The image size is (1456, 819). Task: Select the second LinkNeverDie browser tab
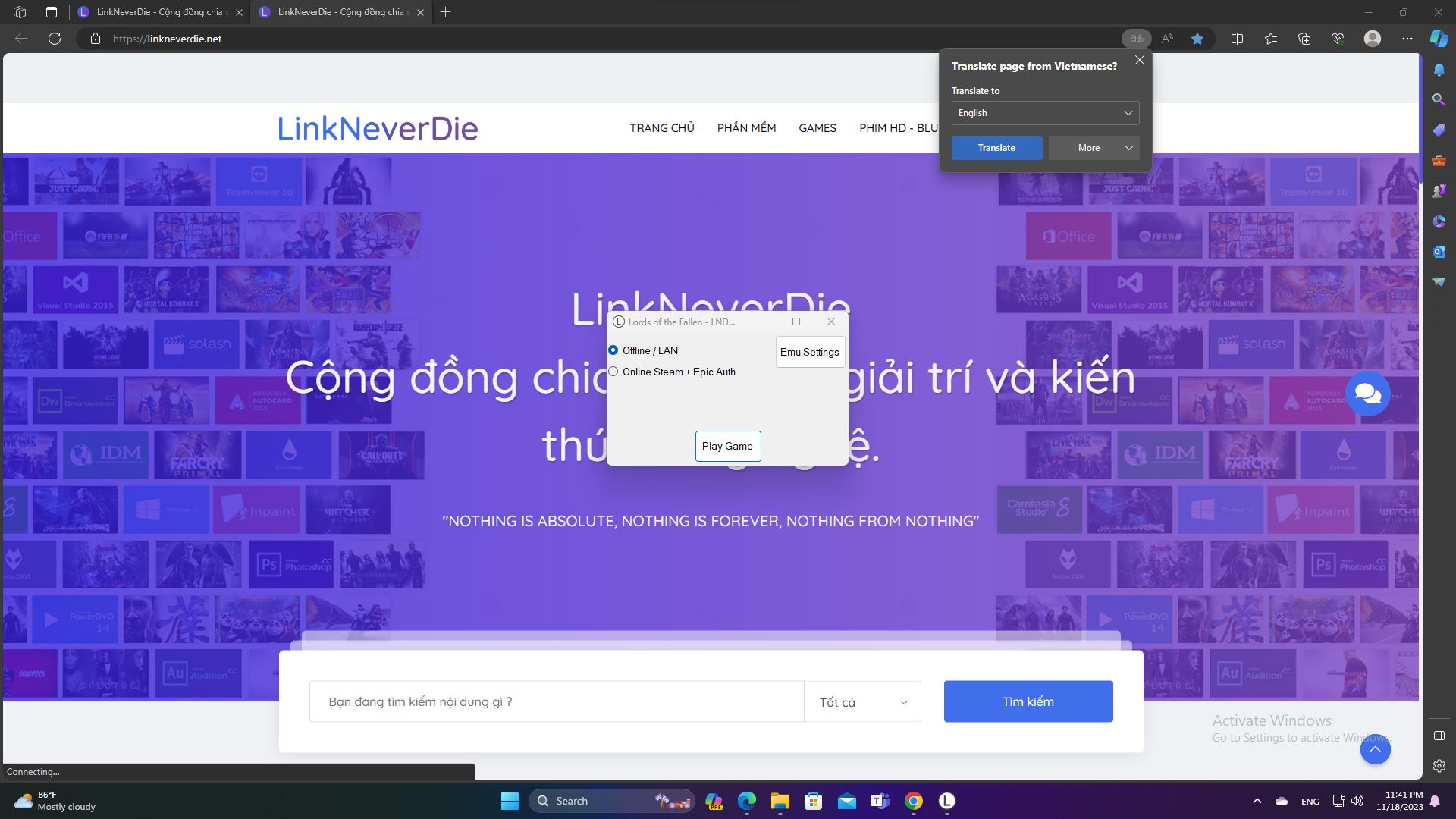341,12
